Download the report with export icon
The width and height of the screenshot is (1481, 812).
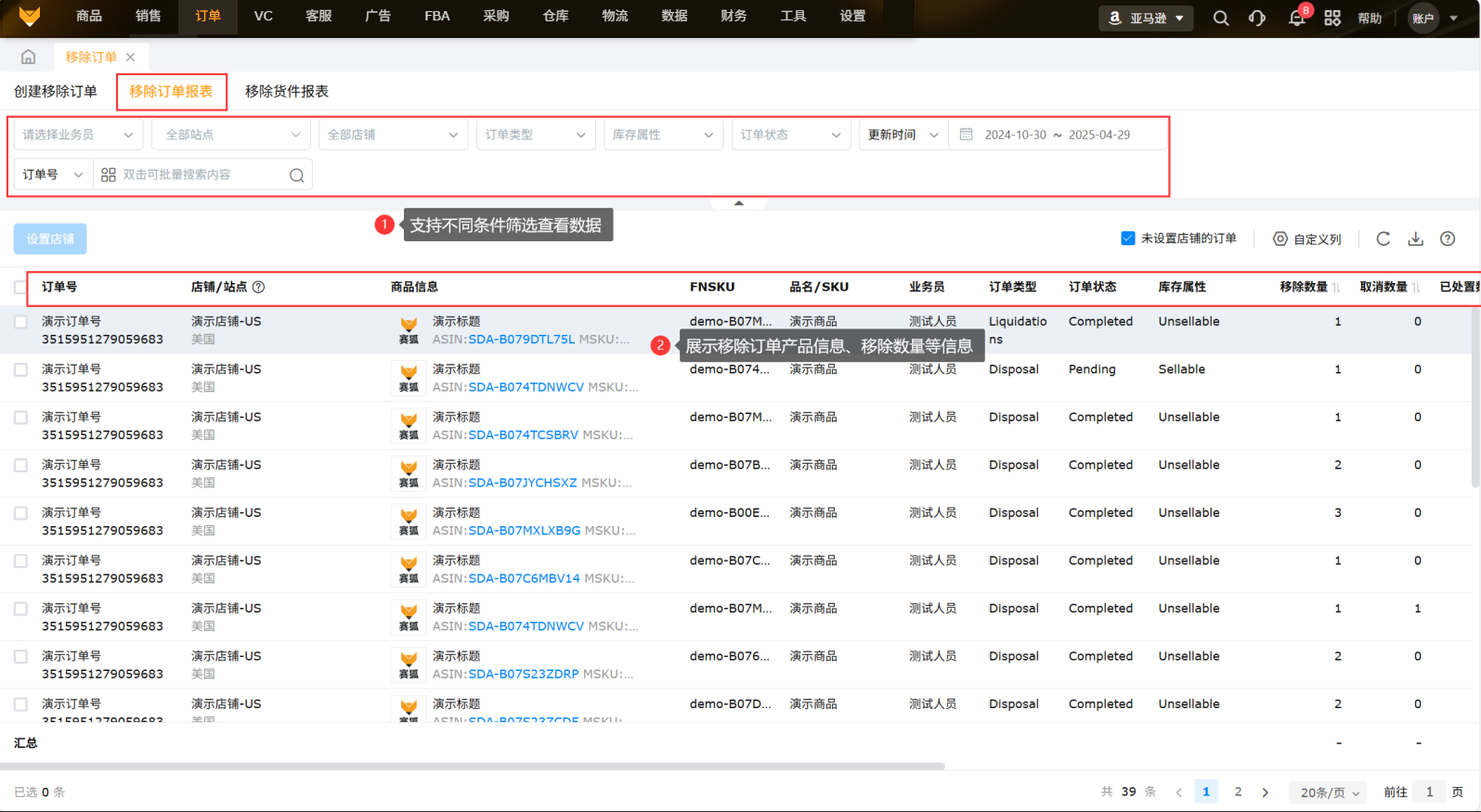click(1415, 238)
